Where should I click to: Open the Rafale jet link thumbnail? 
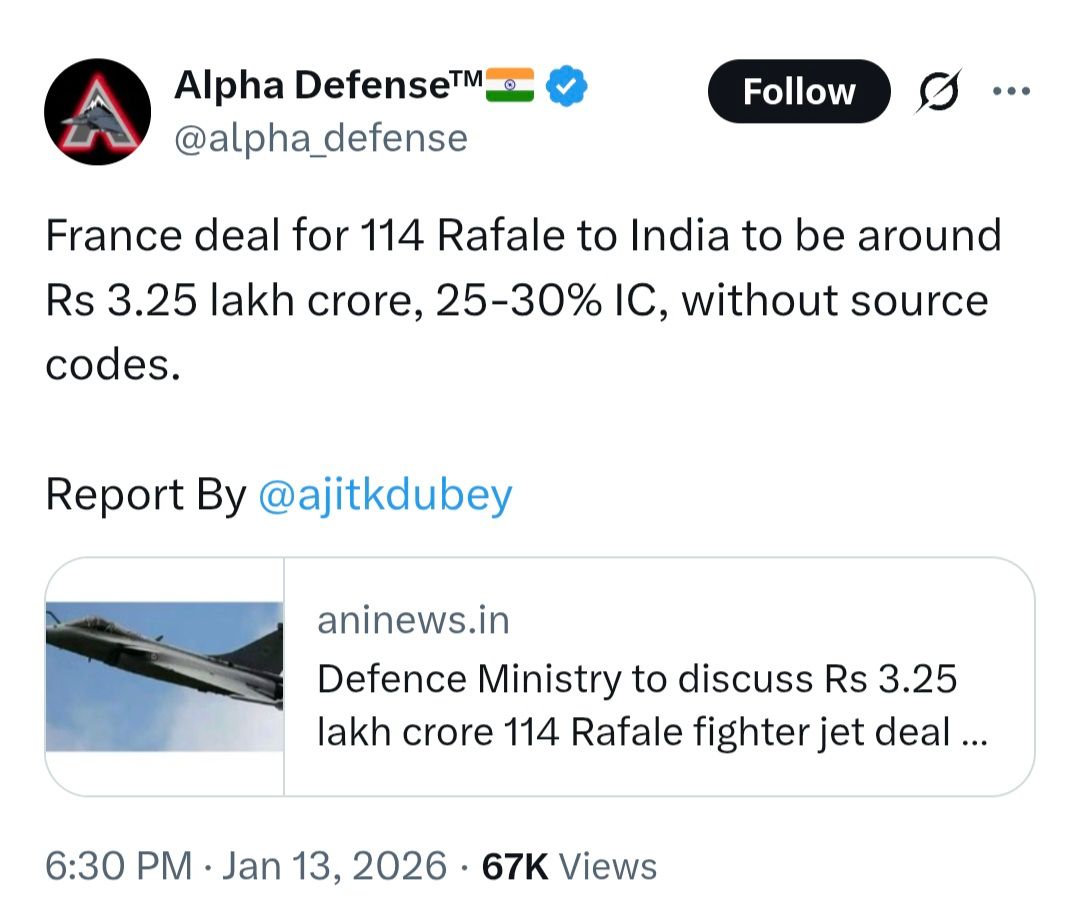coord(165,676)
